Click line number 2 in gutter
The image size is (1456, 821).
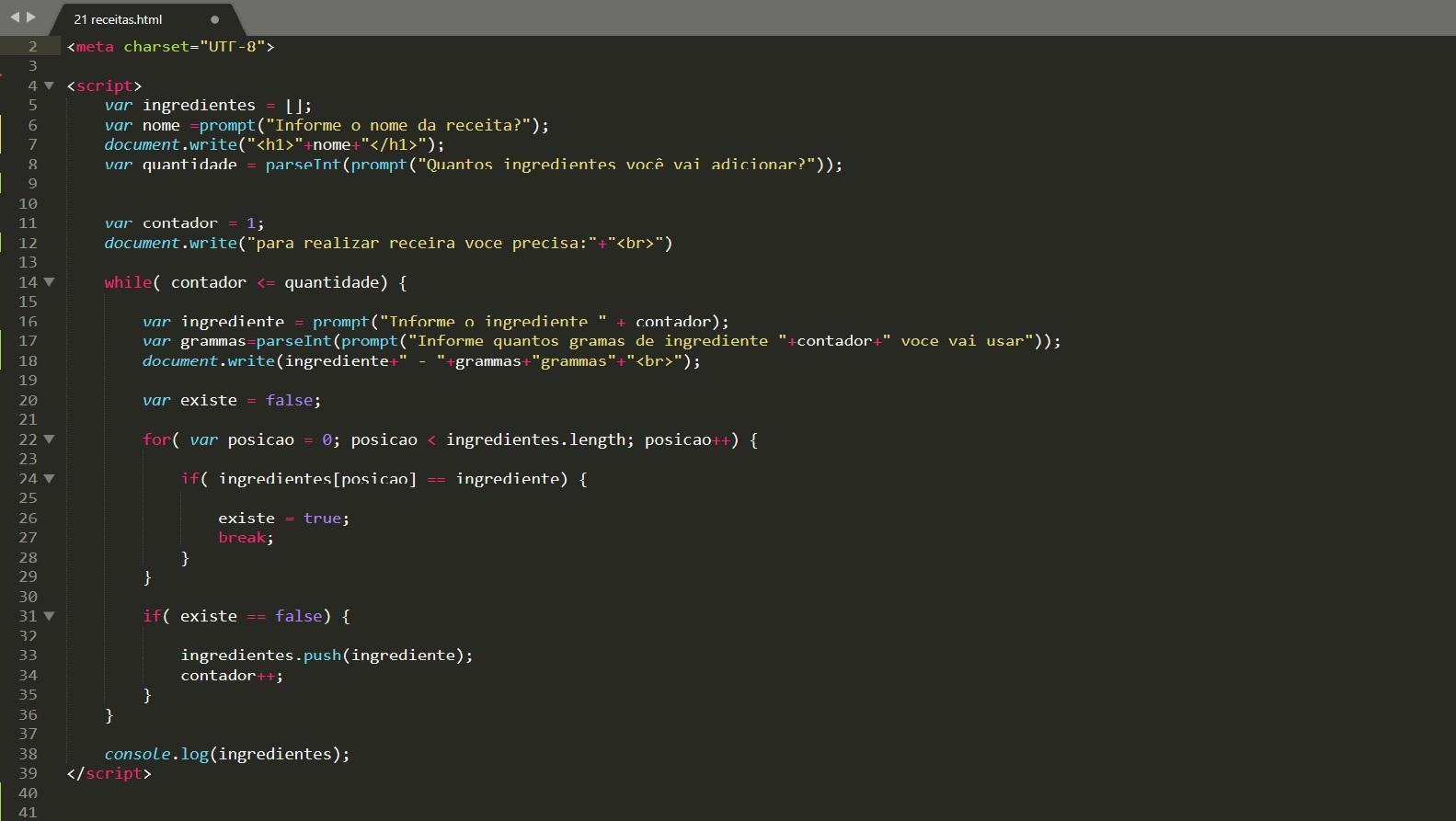coord(33,46)
